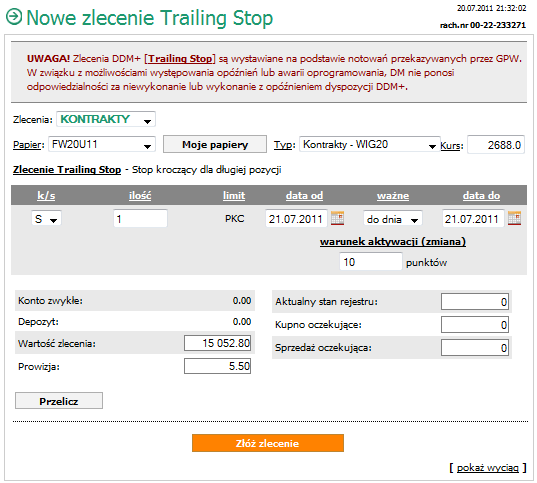Click green arrow icon beside page title
Viewport: 537px width, 483px height.
(14, 16)
